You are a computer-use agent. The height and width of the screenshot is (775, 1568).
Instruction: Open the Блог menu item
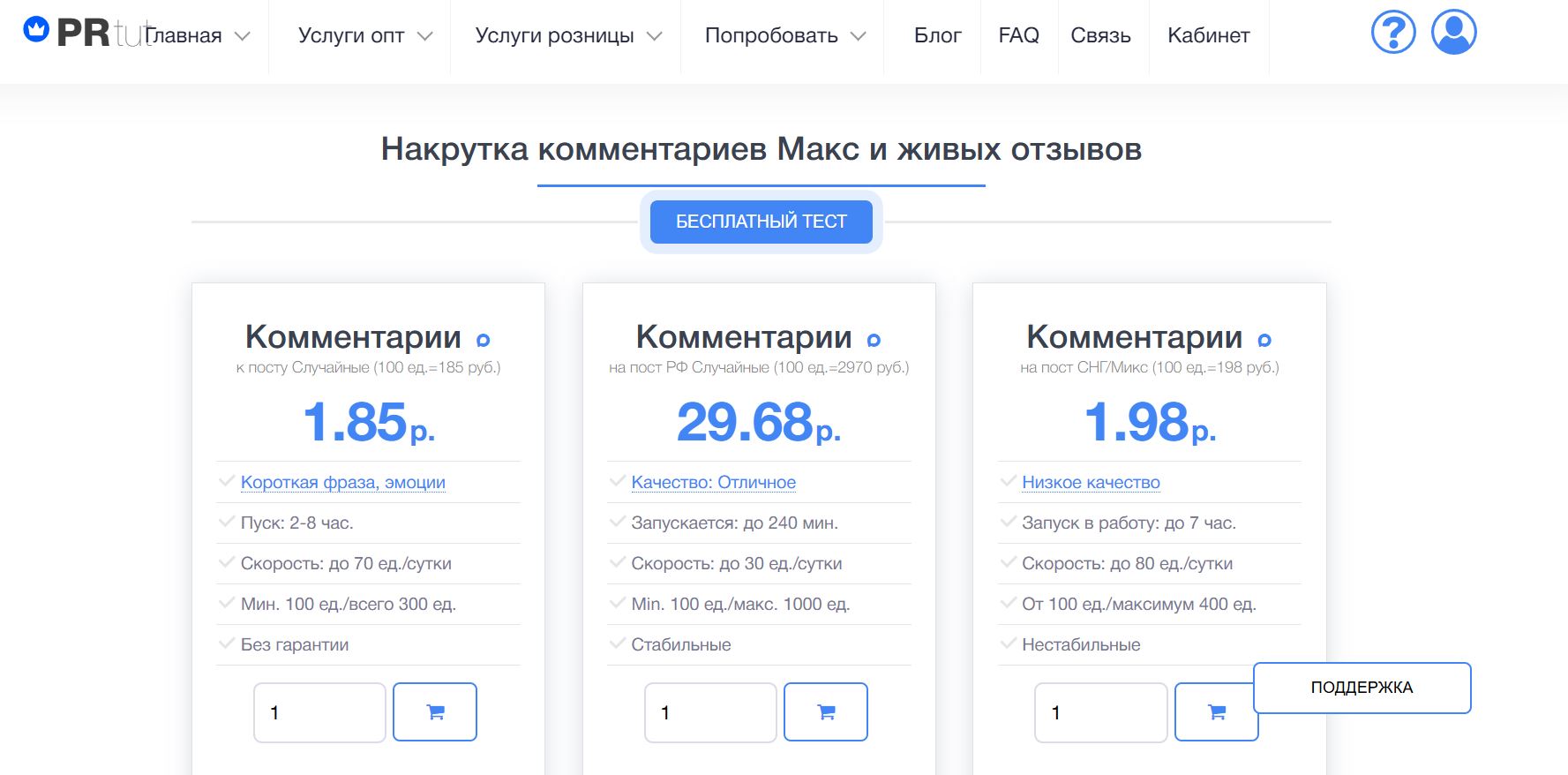937,36
